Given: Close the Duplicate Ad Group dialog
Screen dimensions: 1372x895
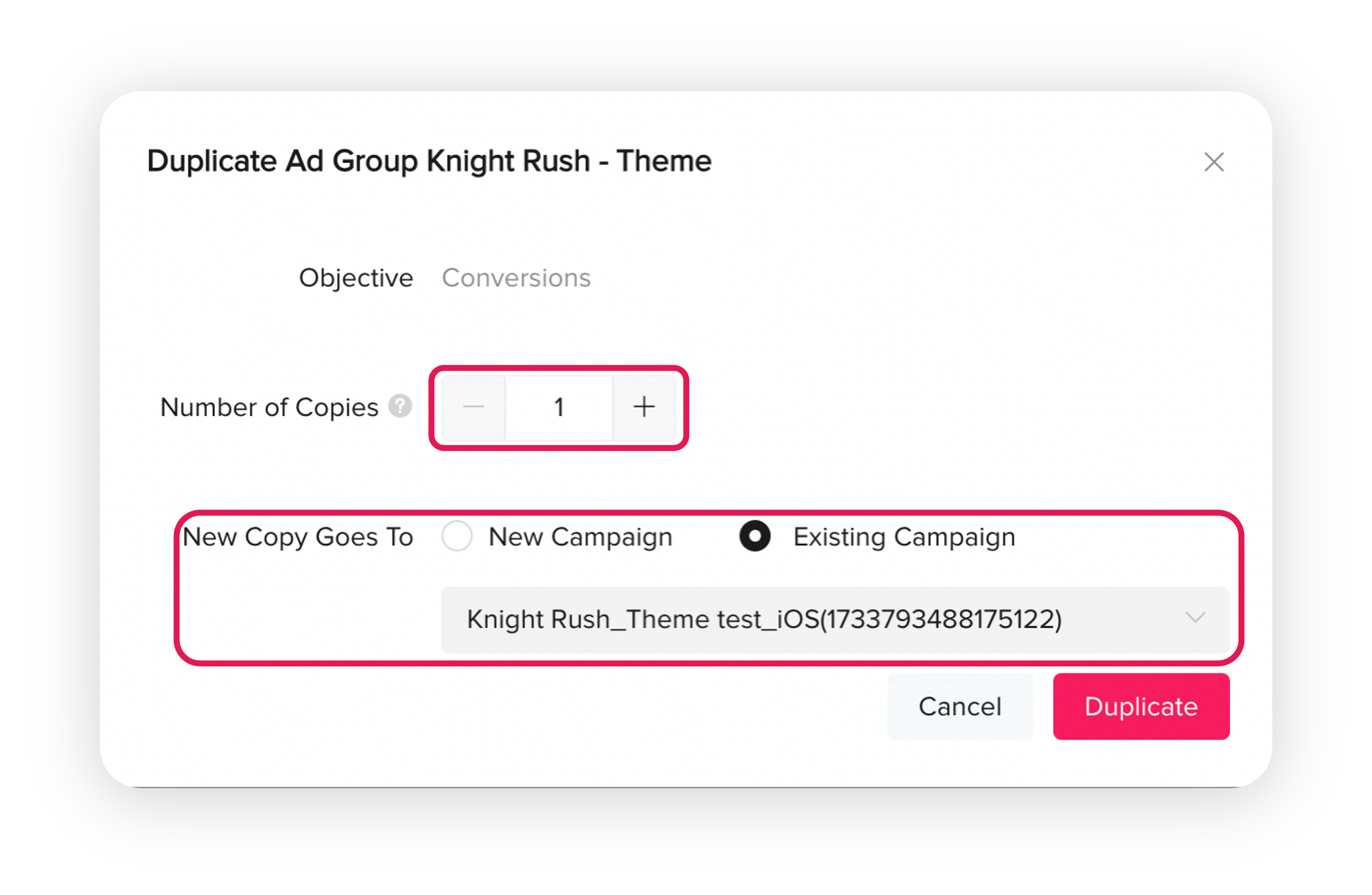Looking at the screenshot, I should click(x=1214, y=162).
